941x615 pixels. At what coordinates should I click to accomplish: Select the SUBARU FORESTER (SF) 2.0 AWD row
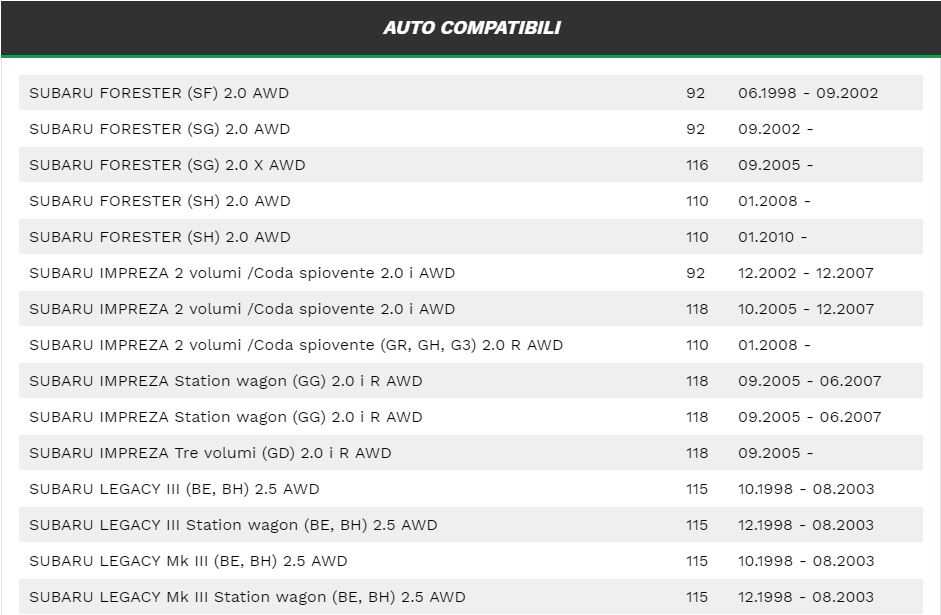click(x=470, y=93)
